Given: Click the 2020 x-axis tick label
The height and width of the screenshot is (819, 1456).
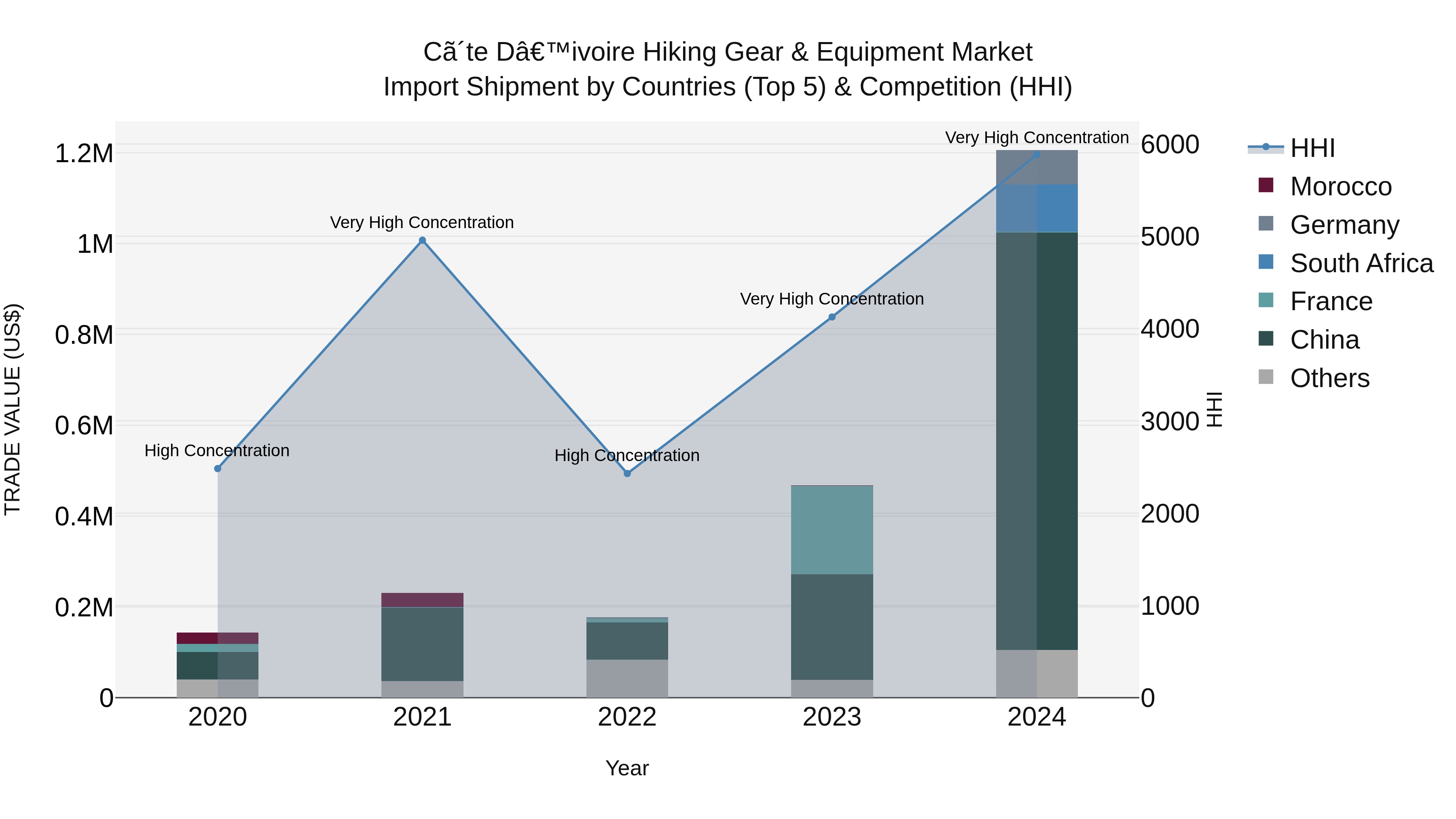Looking at the screenshot, I should click(218, 717).
